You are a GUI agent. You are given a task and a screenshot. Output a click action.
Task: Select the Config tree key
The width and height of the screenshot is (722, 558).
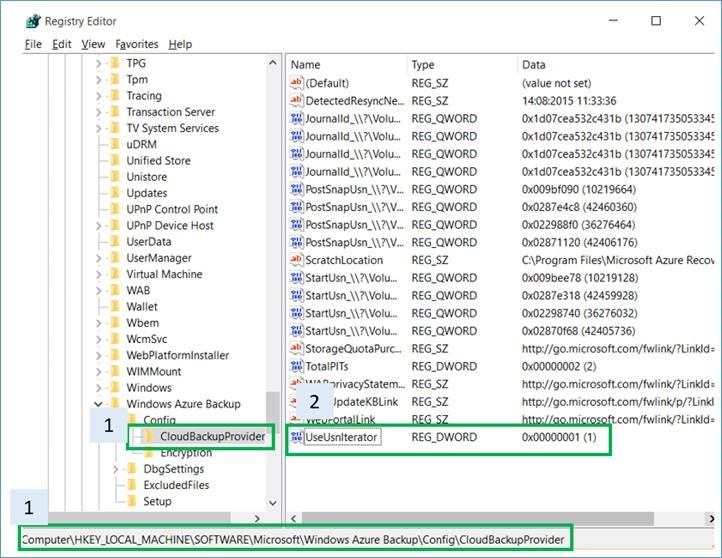click(x=159, y=420)
